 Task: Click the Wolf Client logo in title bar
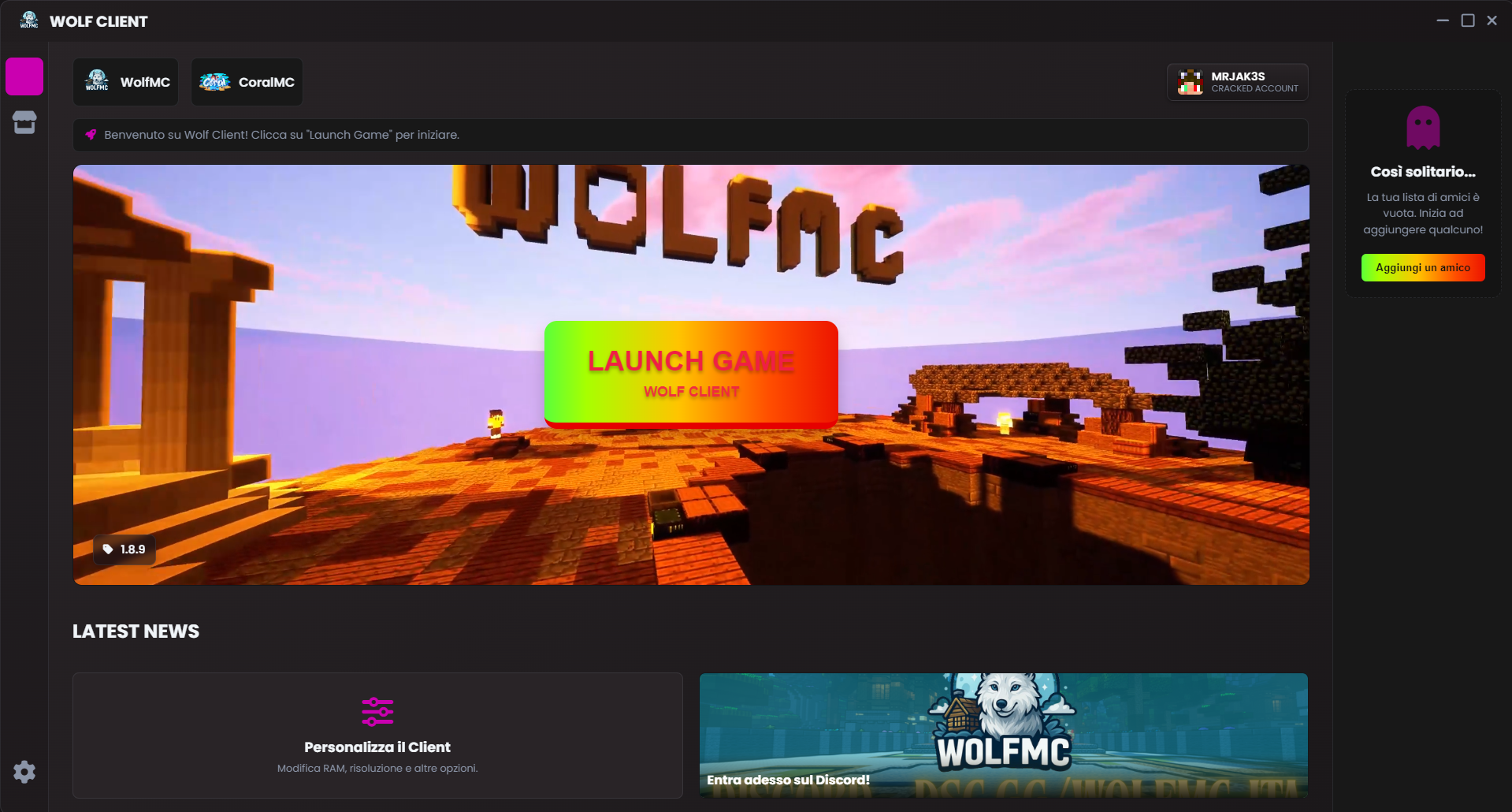(29, 20)
